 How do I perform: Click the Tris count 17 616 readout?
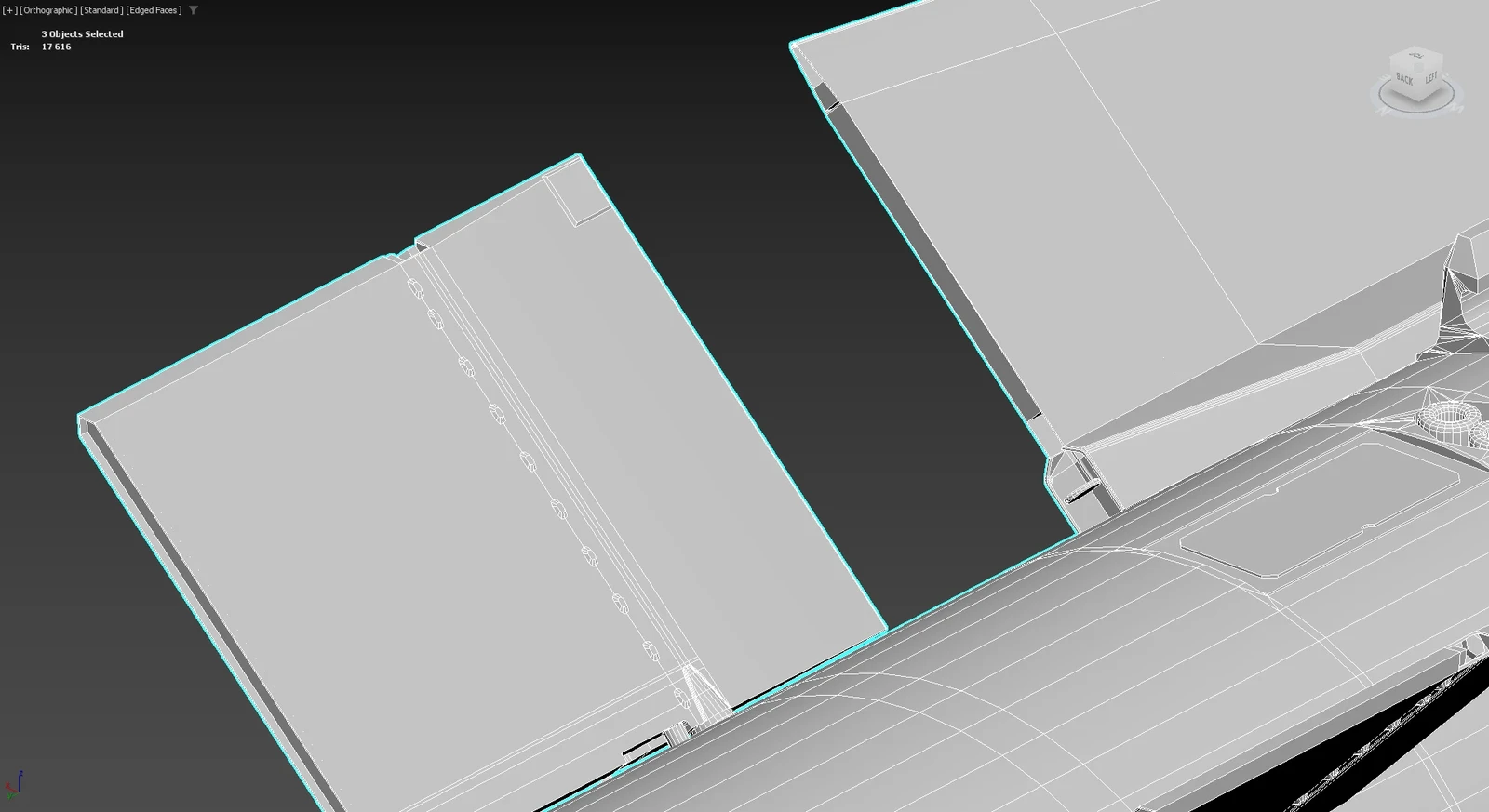point(56,47)
